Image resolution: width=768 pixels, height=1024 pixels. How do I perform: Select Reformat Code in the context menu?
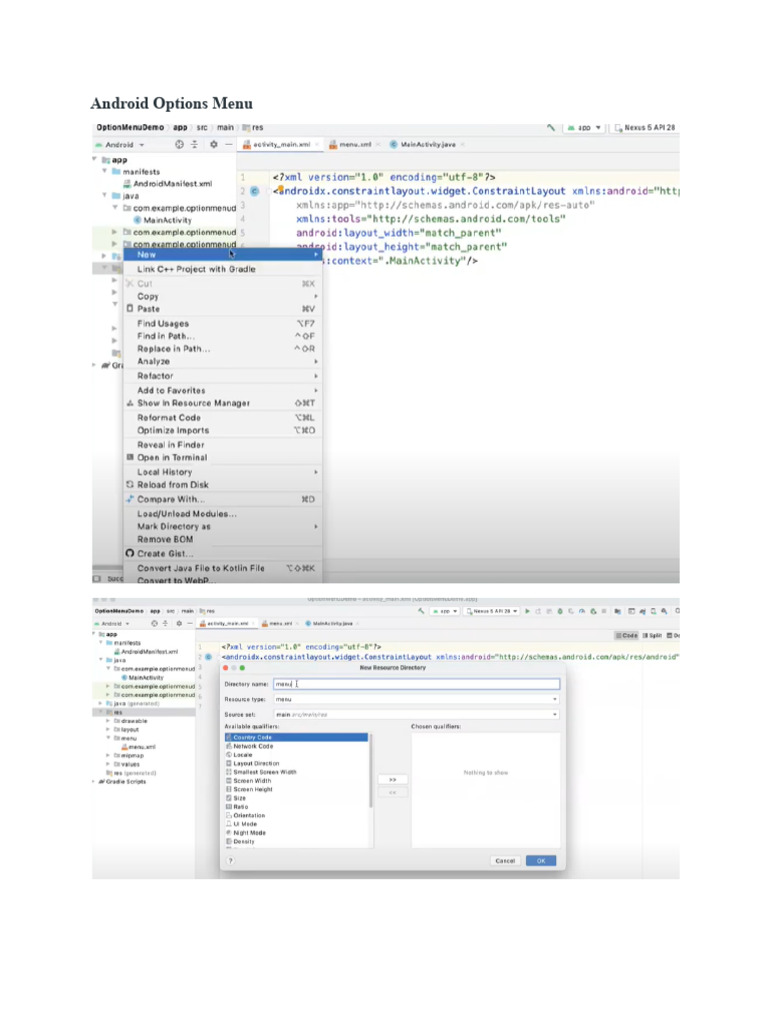coord(223,417)
